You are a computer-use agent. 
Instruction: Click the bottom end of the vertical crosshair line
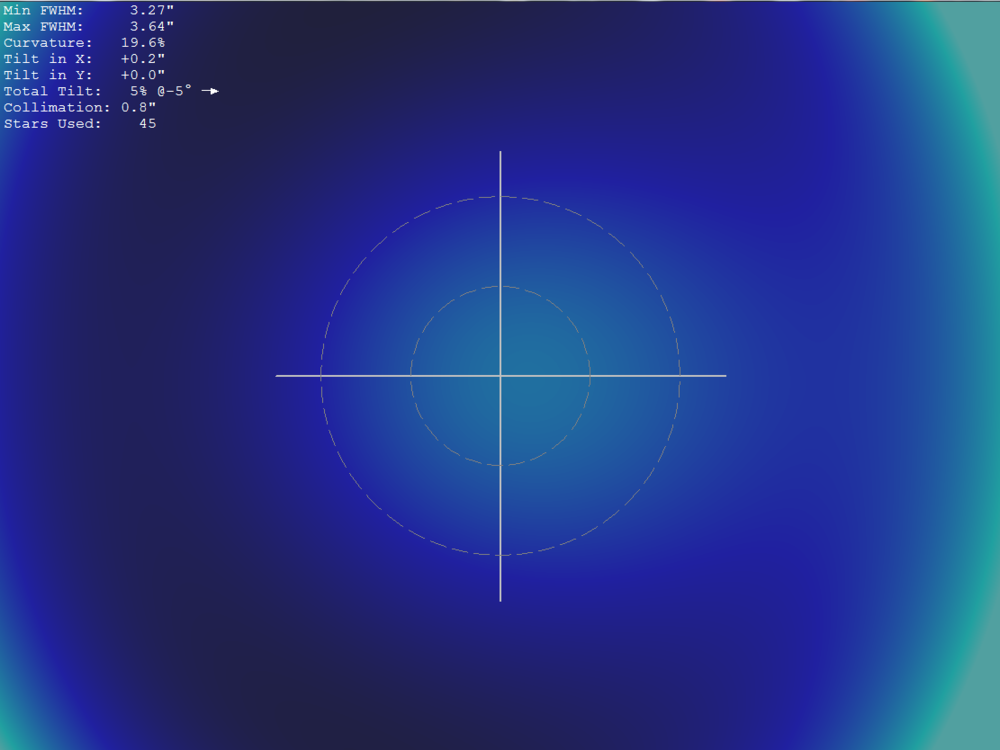(500, 599)
